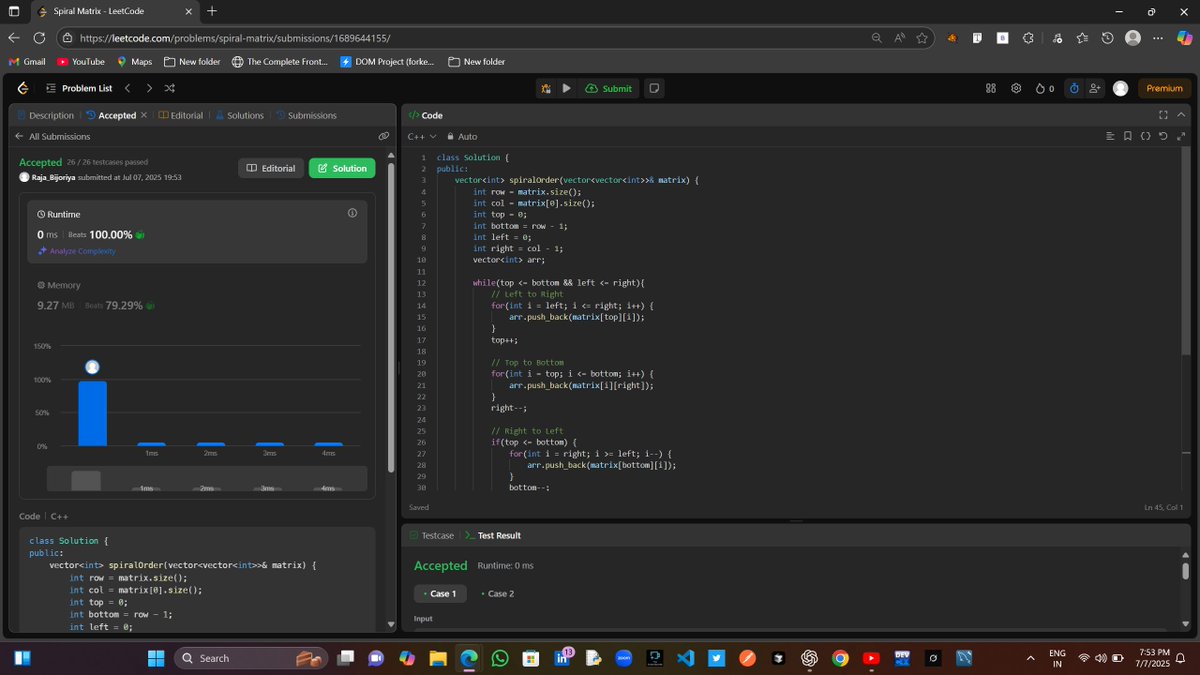Click the runtime info icon
Screen dimensions: 1200x675
tap(352, 213)
